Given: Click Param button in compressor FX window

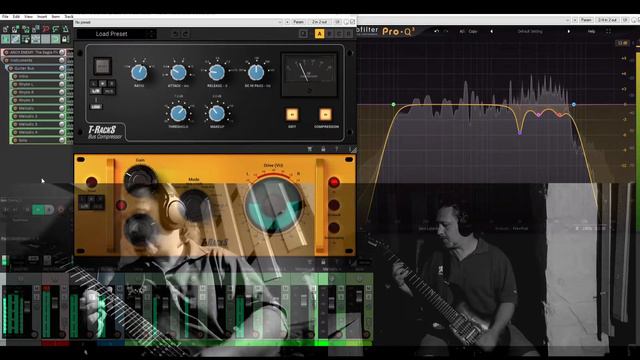Looking at the screenshot, I should pos(298,22).
